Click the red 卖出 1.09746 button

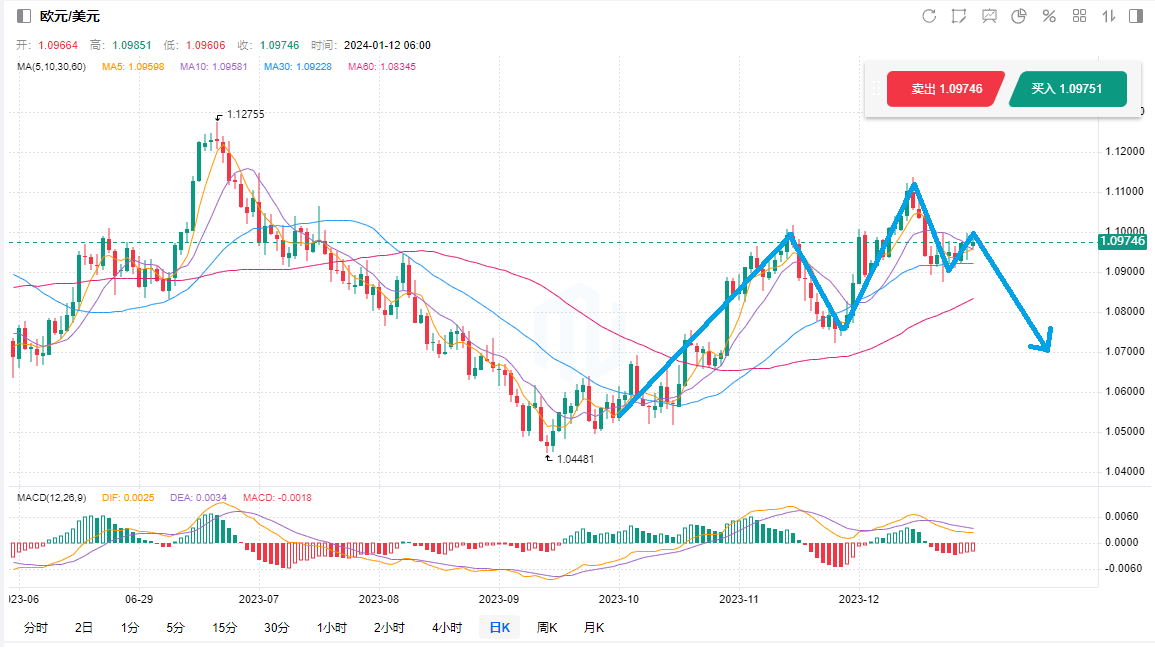pyautogui.click(x=938, y=89)
